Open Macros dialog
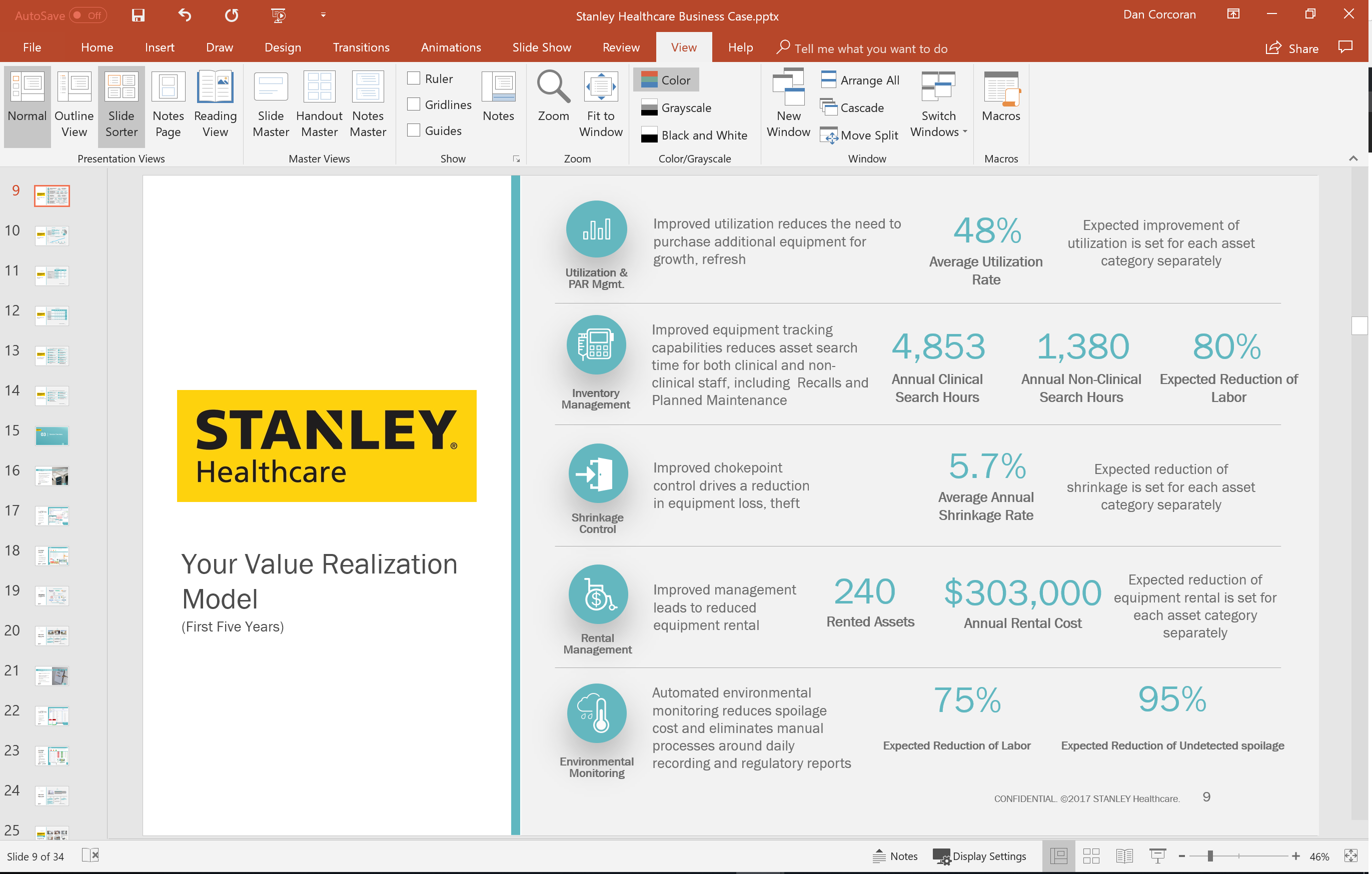Screen dimensions: 1372x874 (x=1001, y=98)
